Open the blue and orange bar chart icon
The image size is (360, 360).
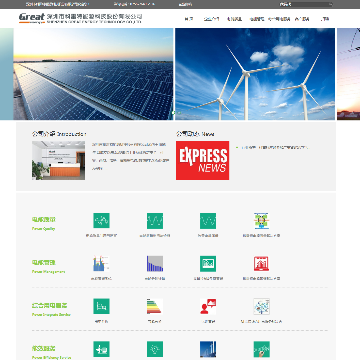(x=101, y=264)
